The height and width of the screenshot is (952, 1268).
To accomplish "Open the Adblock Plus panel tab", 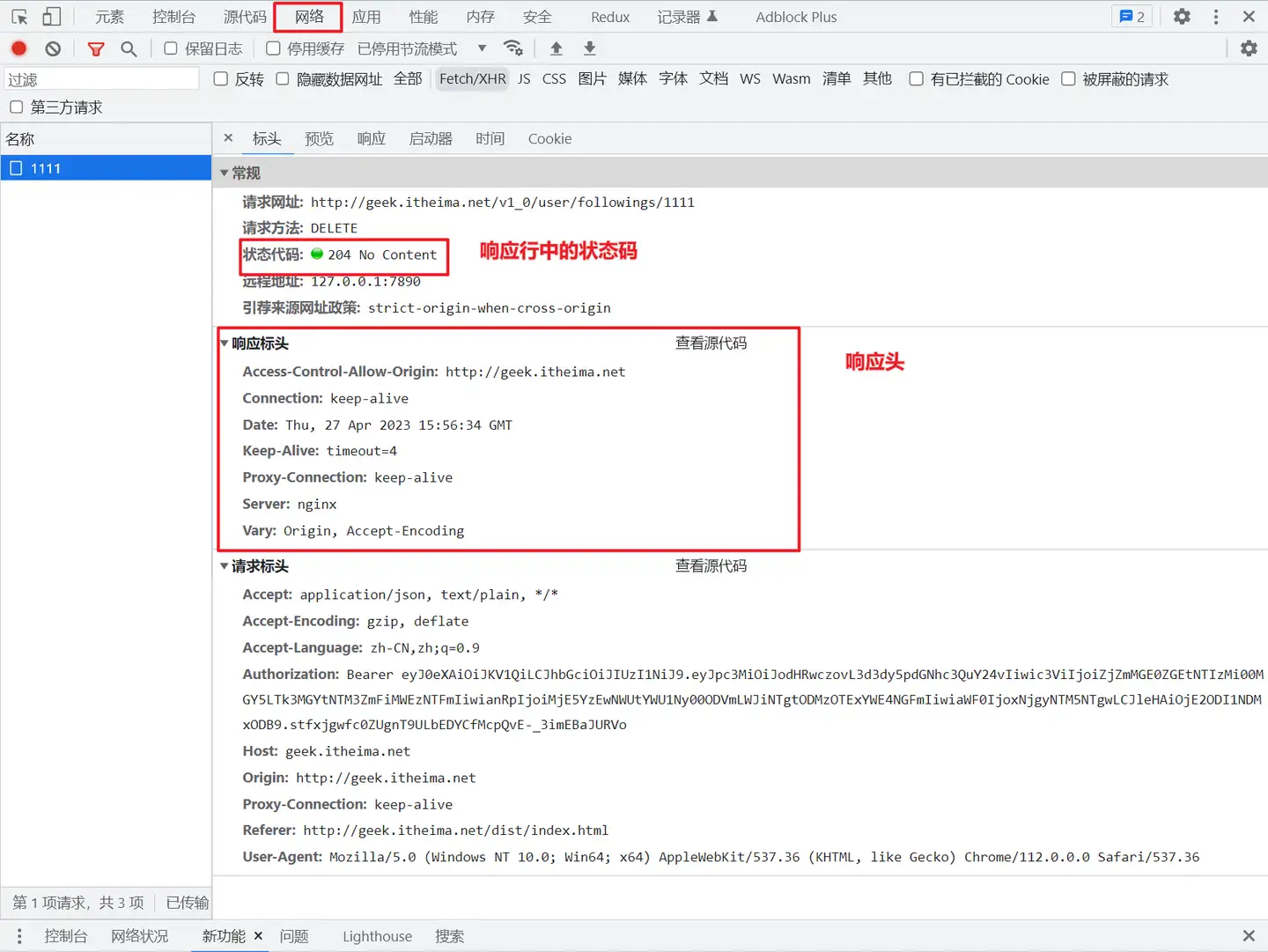I will 796,17.
